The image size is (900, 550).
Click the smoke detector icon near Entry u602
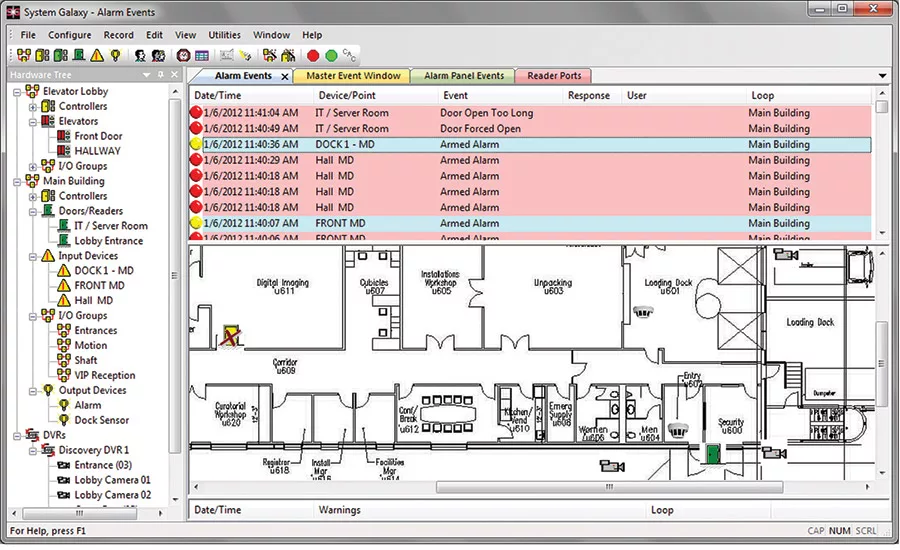tap(678, 429)
